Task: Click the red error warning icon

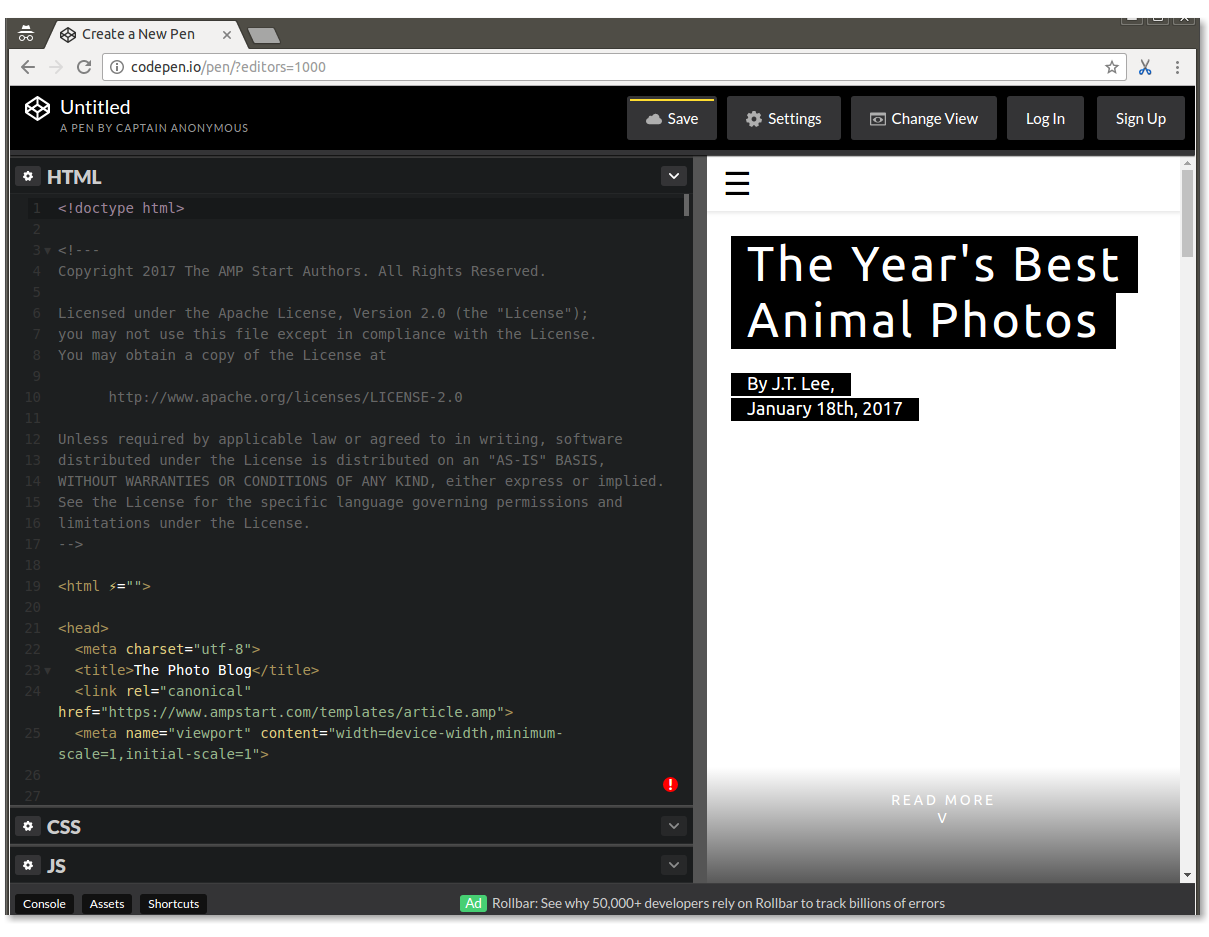Action: click(x=670, y=785)
